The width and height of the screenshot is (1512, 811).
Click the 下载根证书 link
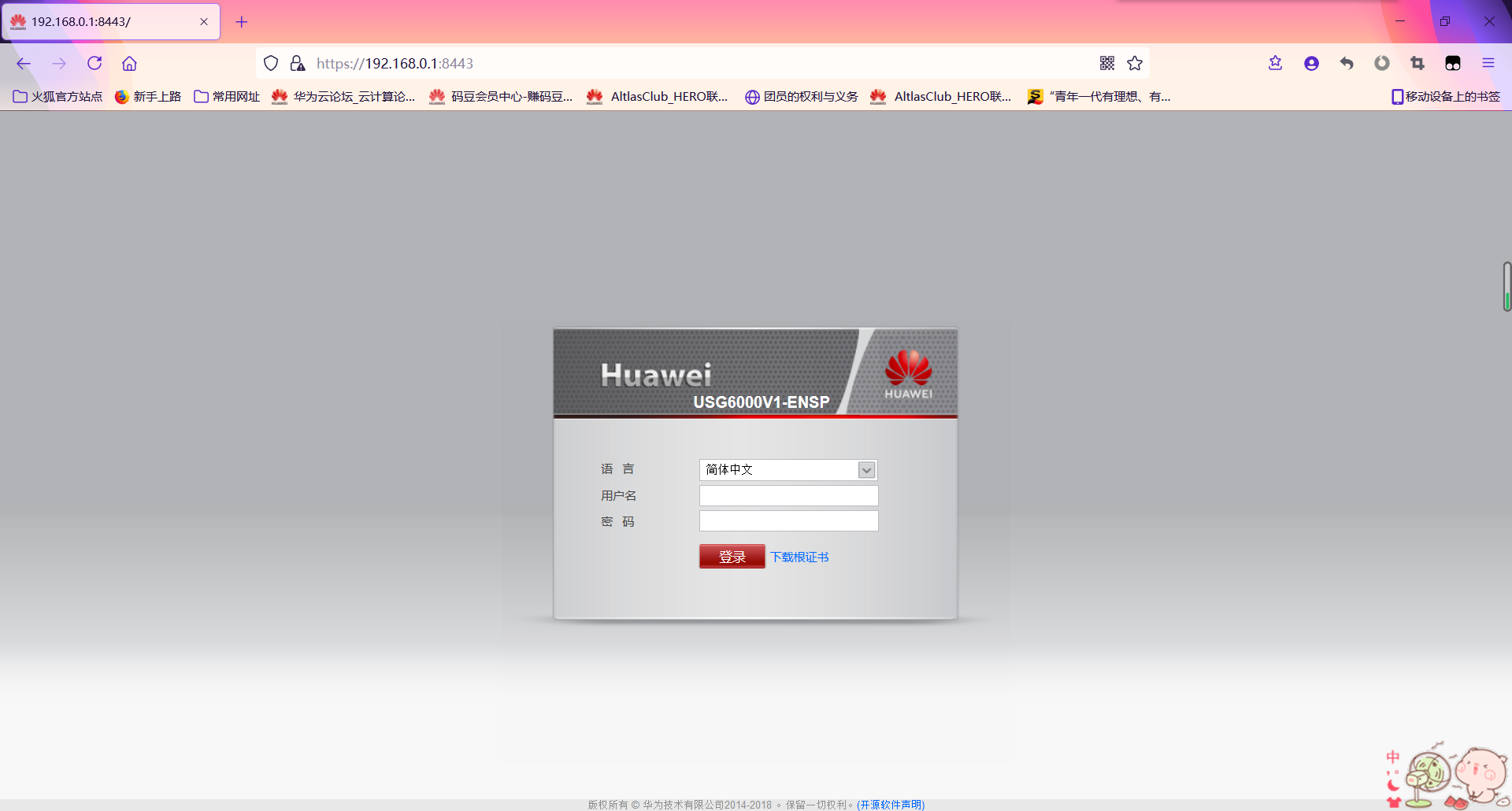[799, 557]
